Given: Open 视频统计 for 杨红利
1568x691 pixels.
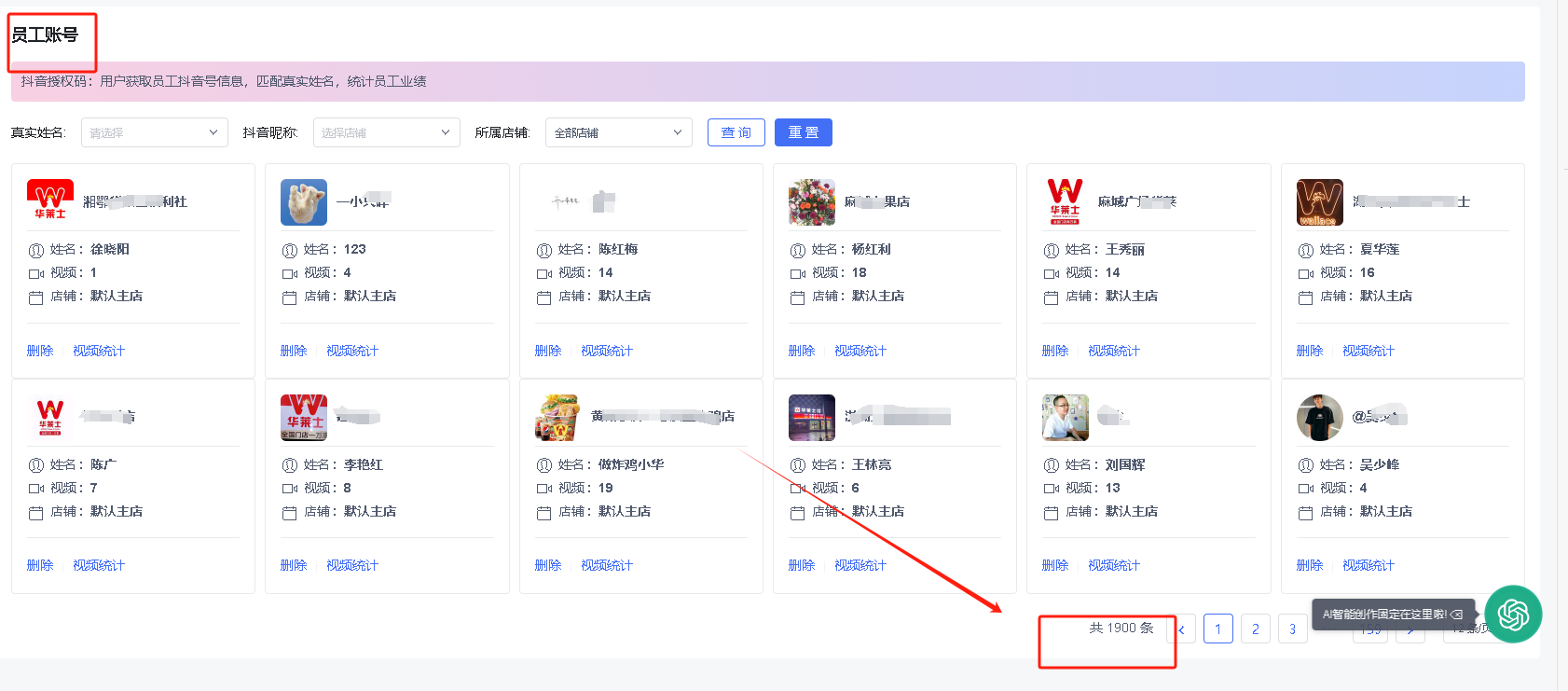Looking at the screenshot, I should [x=860, y=351].
